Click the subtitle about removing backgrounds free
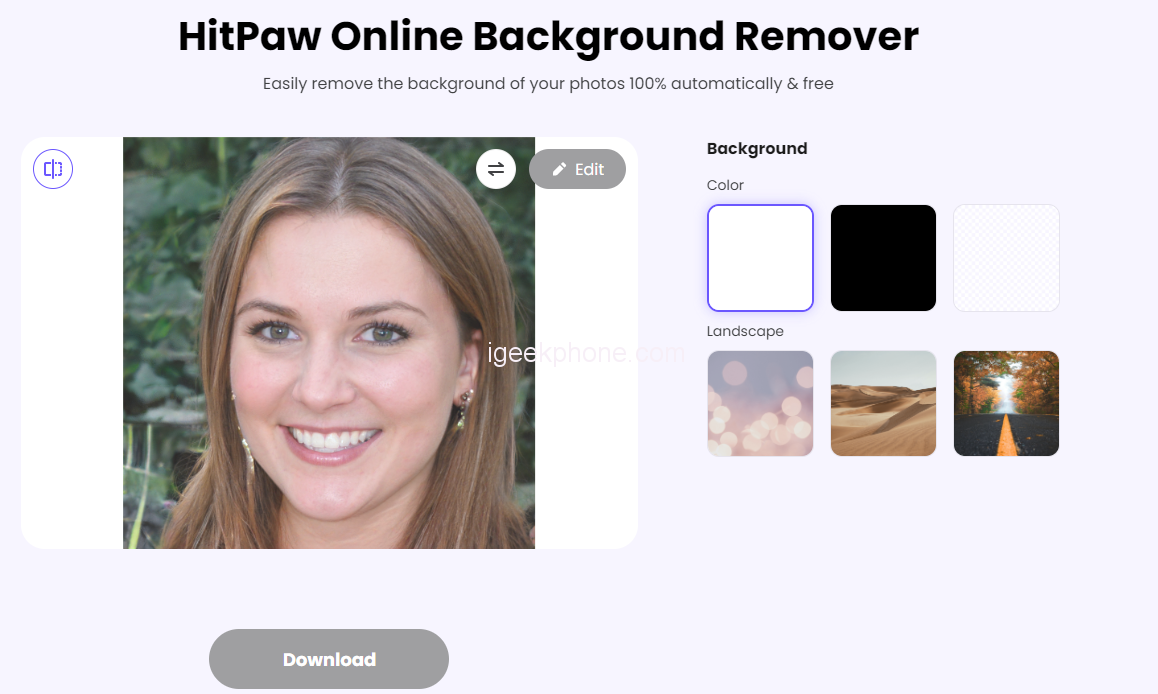1158x694 pixels. click(548, 84)
